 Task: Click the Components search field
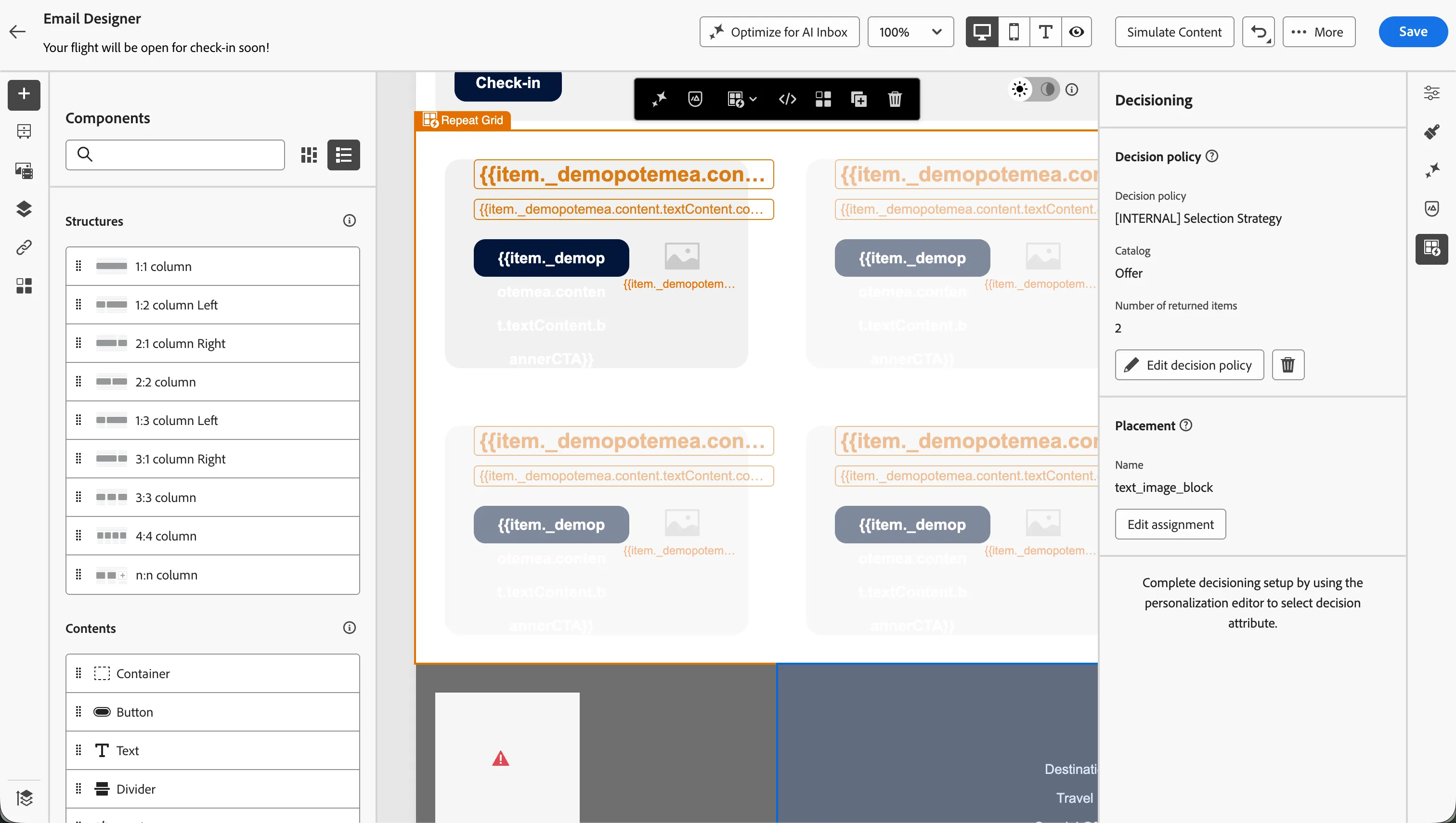pos(175,155)
